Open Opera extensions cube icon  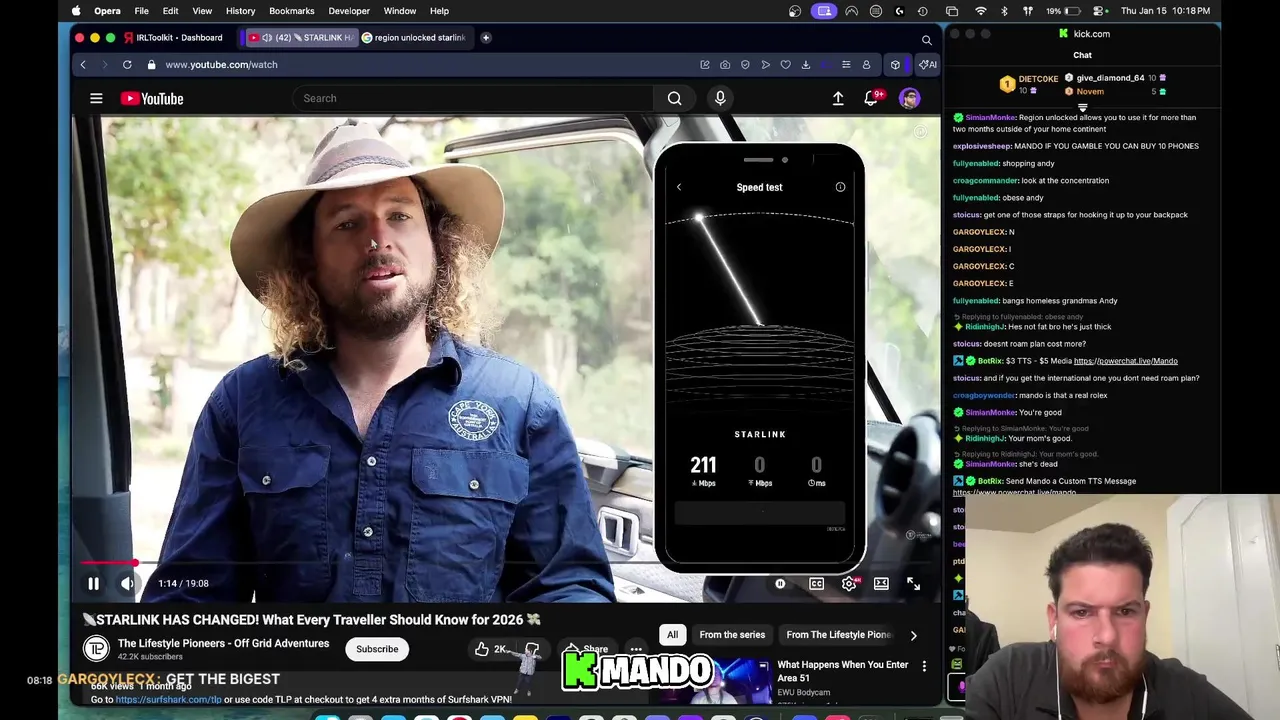click(895, 64)
